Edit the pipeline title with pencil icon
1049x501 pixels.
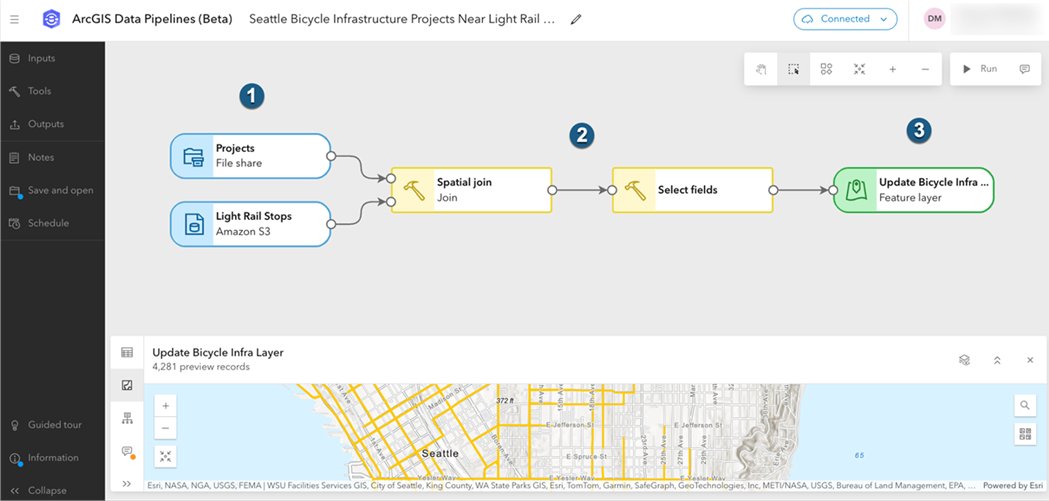coord(576,19)
